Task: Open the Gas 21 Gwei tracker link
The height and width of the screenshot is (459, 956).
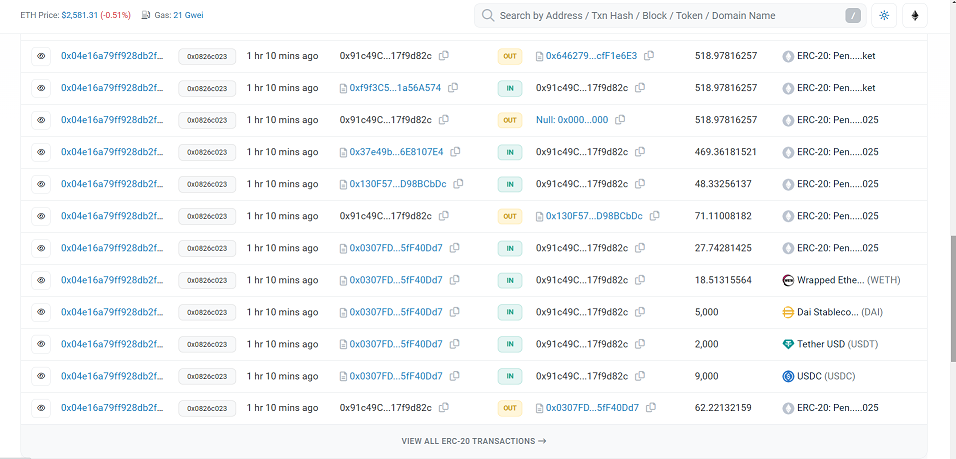Action: pos(188,15)
